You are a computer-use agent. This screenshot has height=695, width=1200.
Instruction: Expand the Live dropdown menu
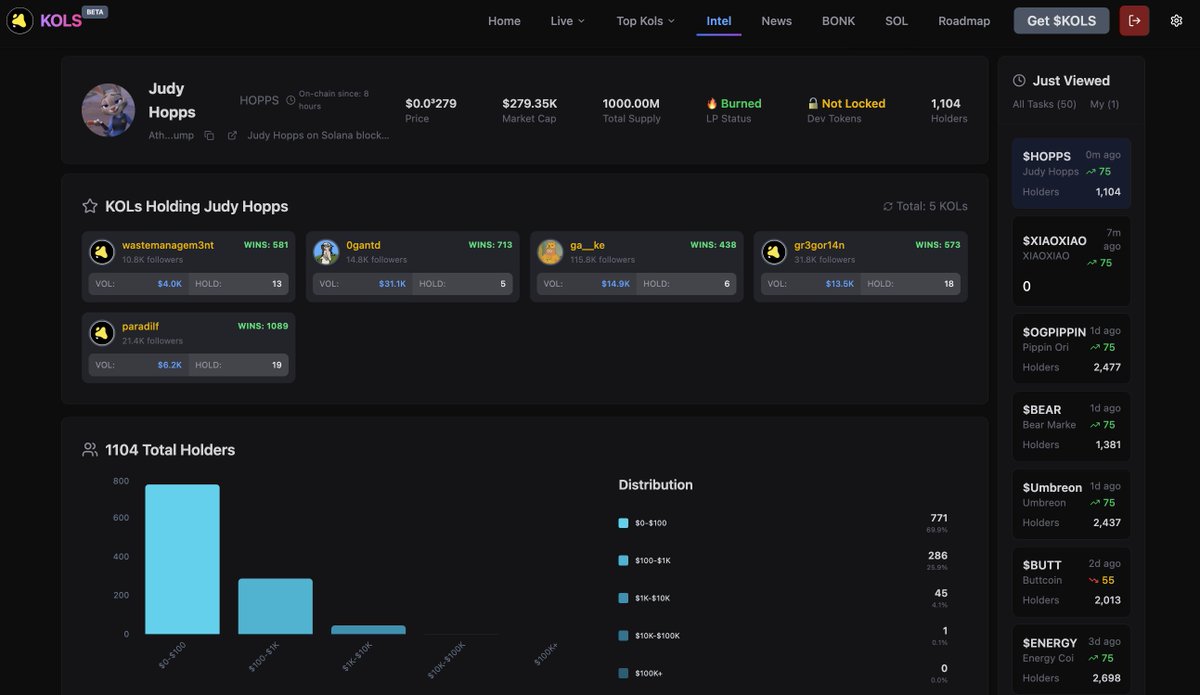(568, 21)
